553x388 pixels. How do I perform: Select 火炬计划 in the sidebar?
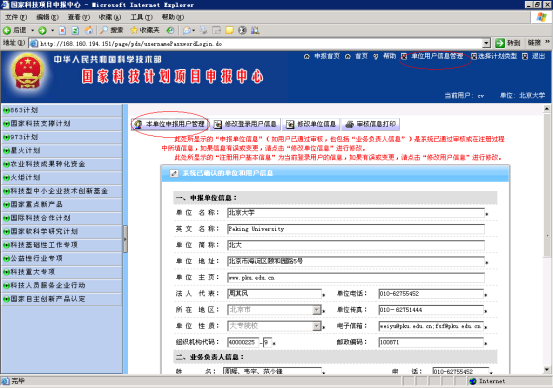[62, 177]
